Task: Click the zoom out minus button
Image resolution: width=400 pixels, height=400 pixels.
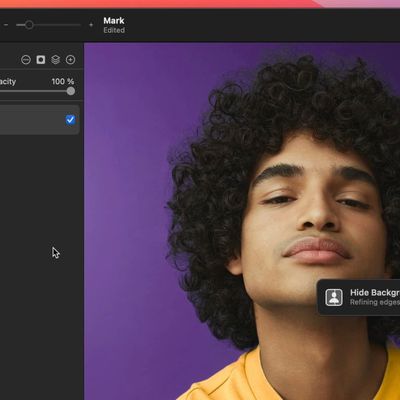Action: click(6, 25)
